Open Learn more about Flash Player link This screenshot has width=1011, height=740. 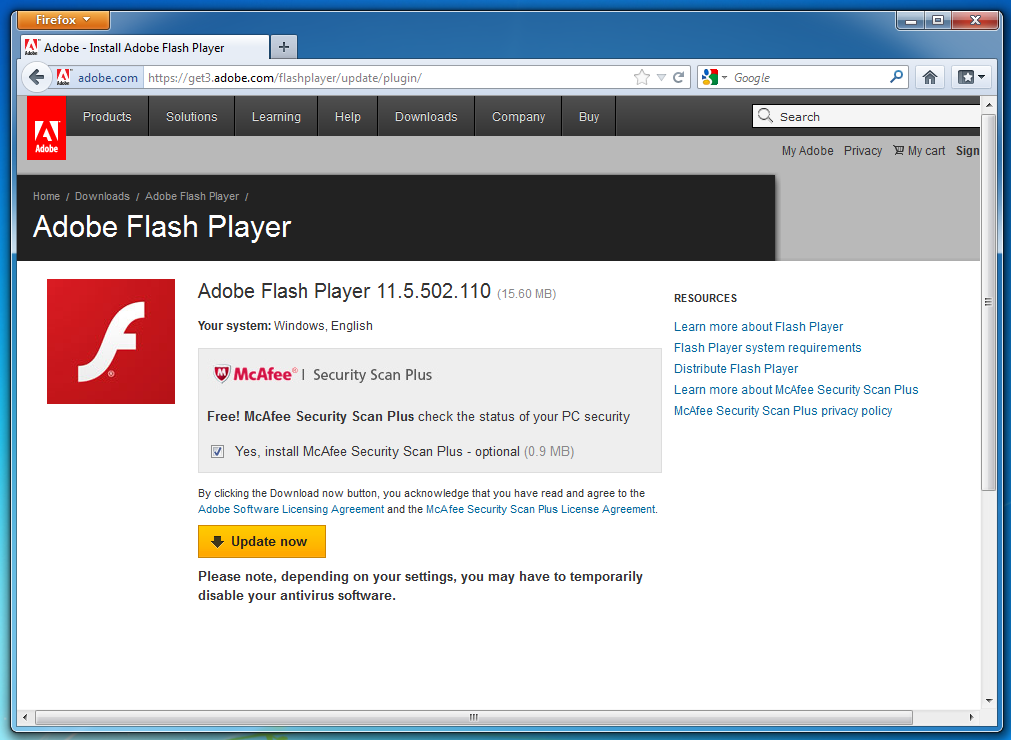(x=758, y=327)
